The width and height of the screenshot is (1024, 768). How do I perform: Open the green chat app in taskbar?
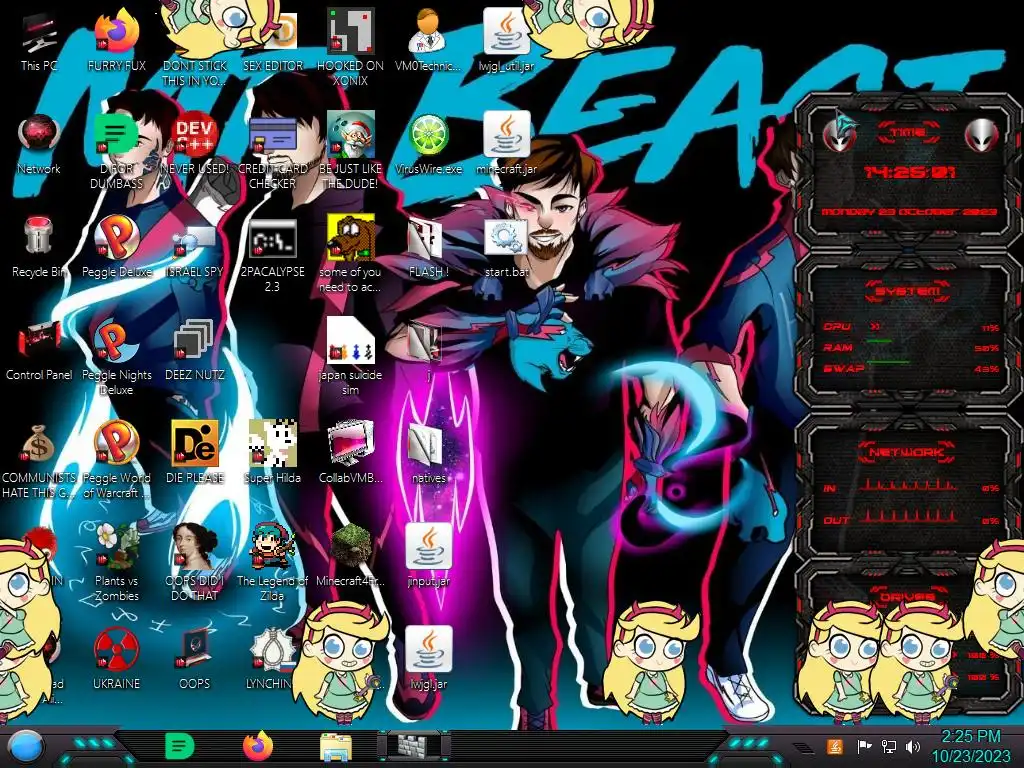pos(179,746)
